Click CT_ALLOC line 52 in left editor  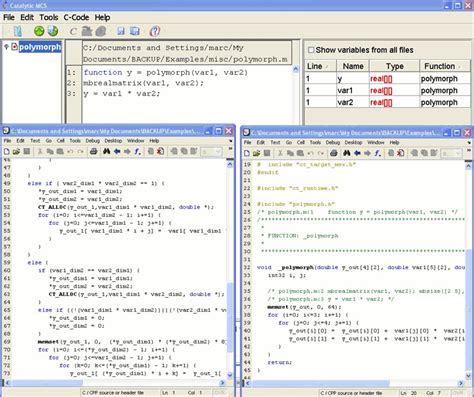[126, 207]
